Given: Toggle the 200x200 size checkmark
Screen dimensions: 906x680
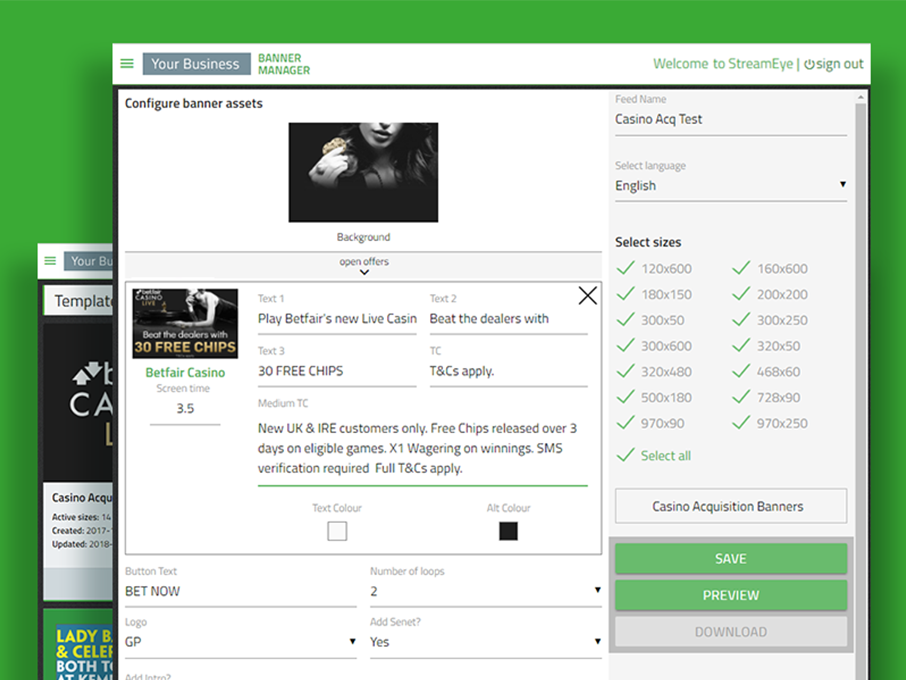Looking at the screenshot, I should tap(741, 294).
